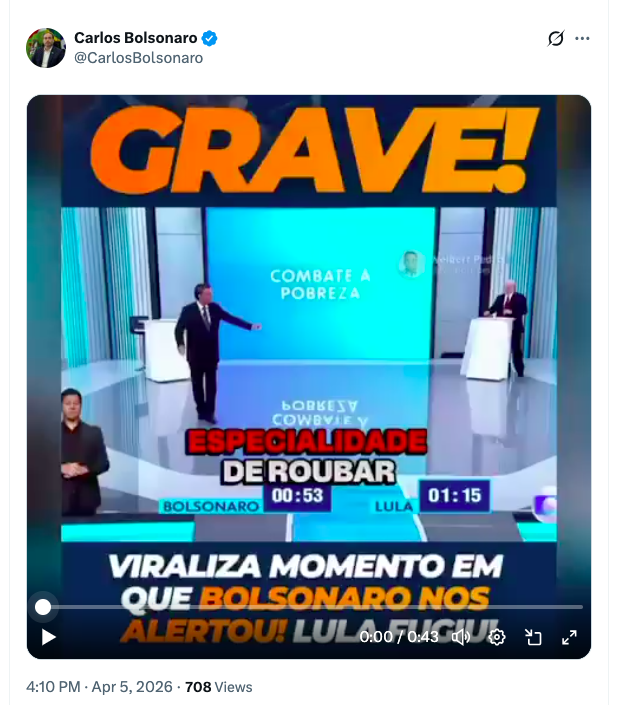Open the post timestamp 4:10 PM link
This screenshot has height=705, width=635.
pos(53,687)
